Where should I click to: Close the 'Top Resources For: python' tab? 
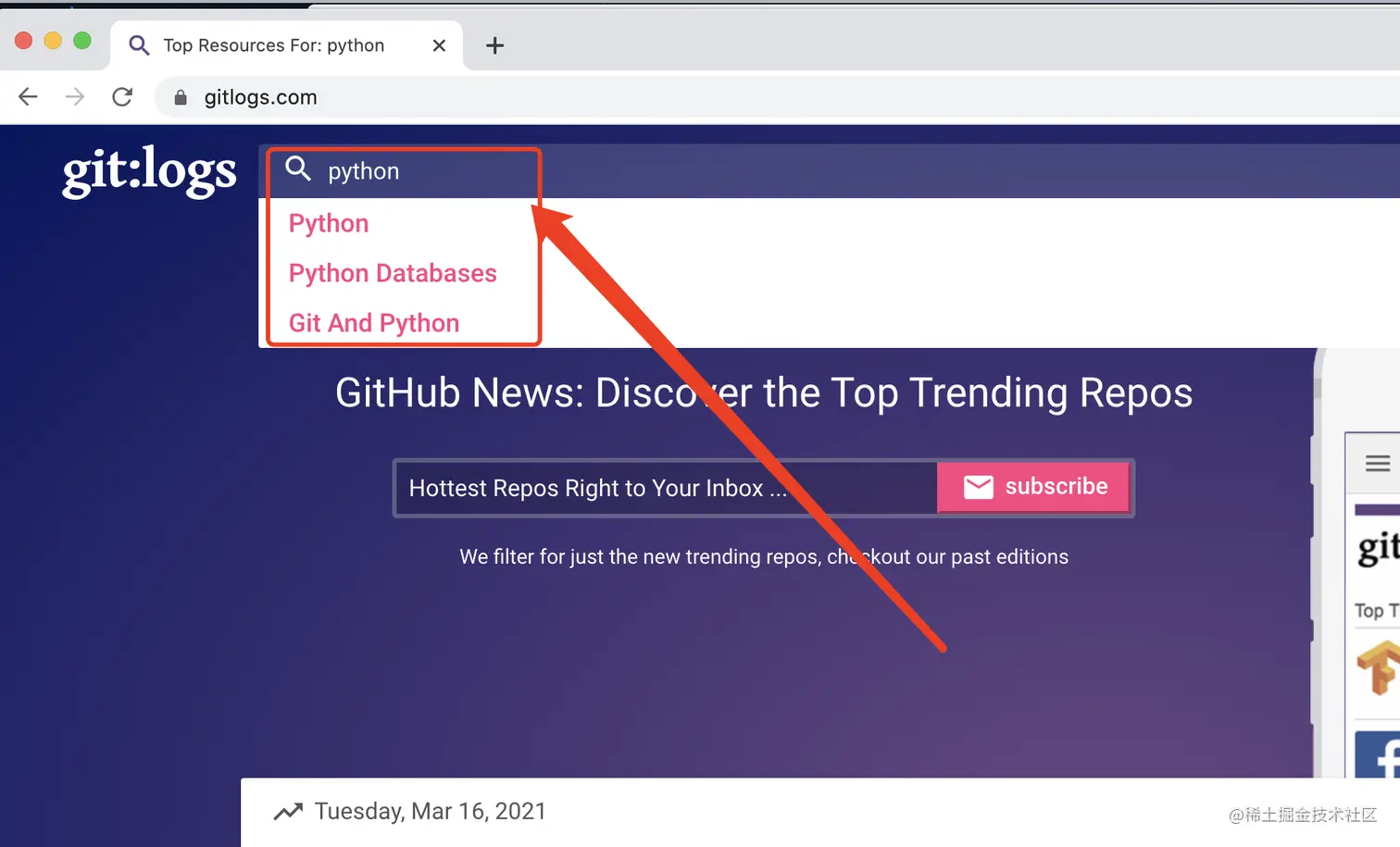click(439, 45)
